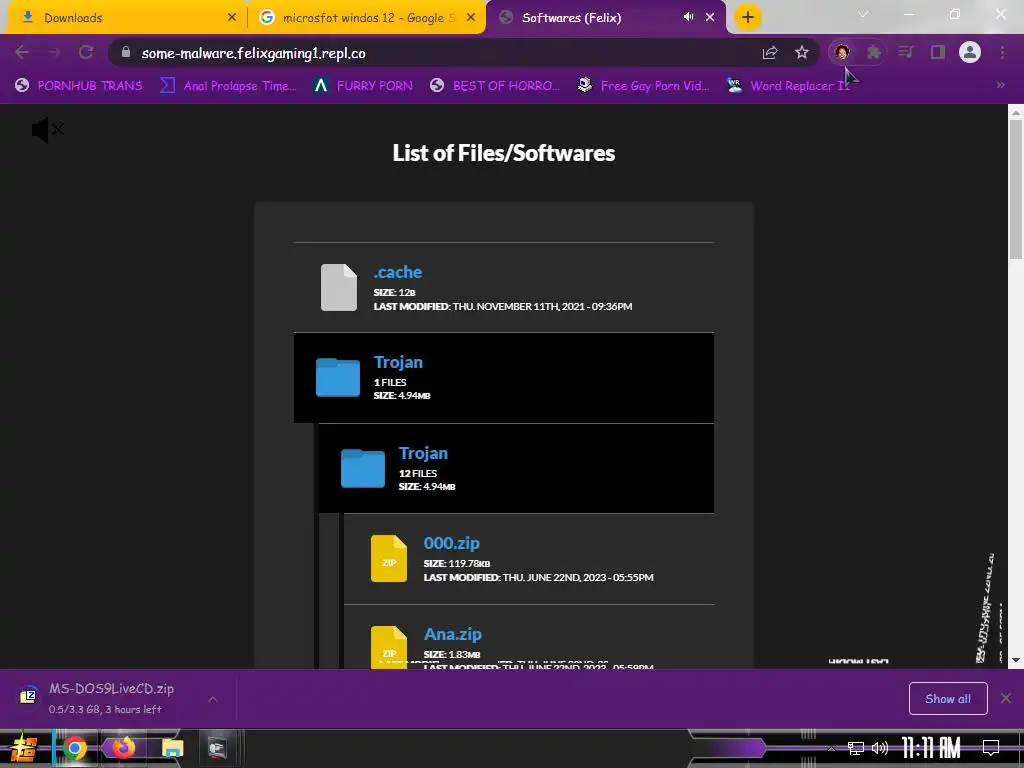This screenshot has width=1024, height=768.
Task: Open a new tab with plus button
Action: (748, 17)
